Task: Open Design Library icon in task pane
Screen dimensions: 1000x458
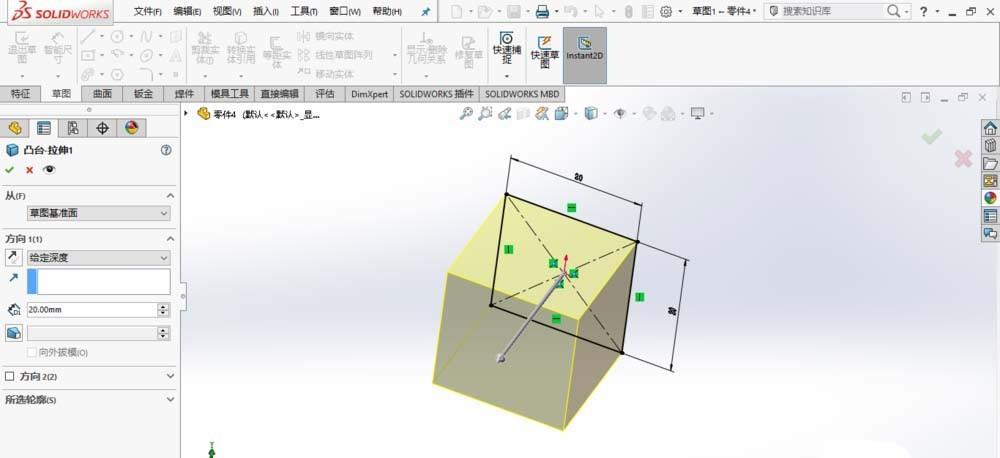Action: click(990, 145)
